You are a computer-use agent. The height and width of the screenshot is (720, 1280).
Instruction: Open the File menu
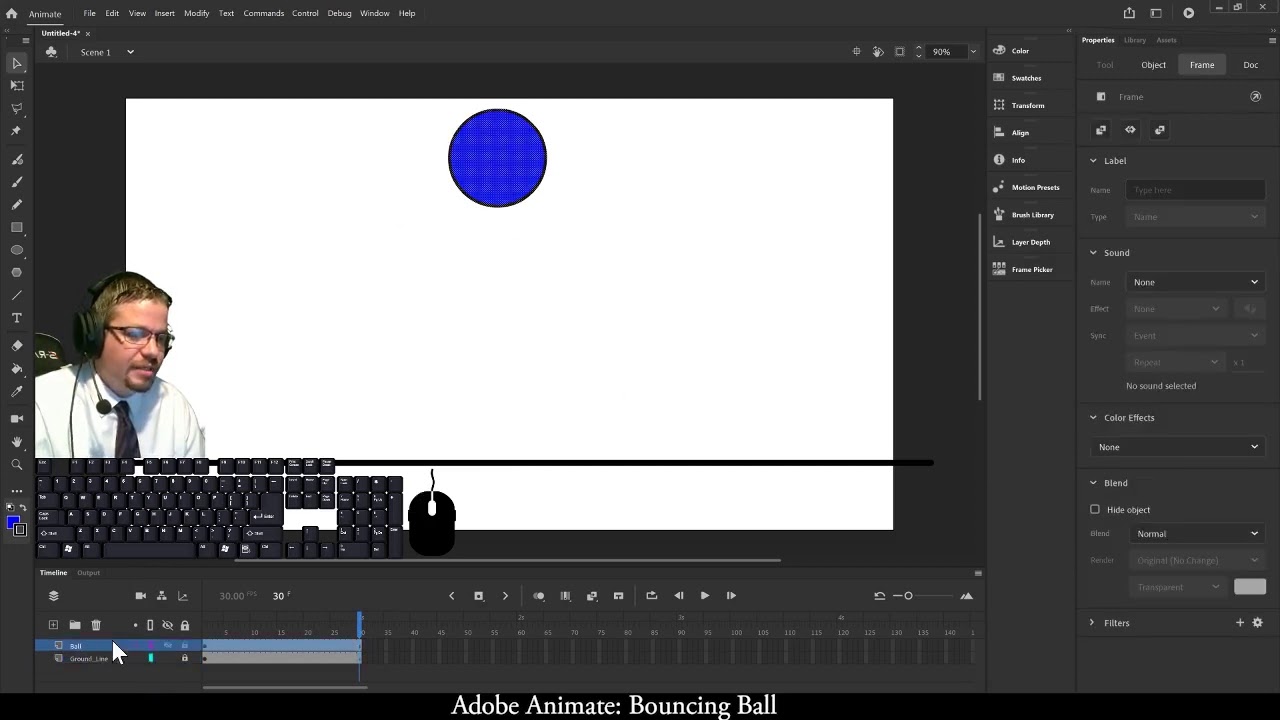click(x=89, y=13)
